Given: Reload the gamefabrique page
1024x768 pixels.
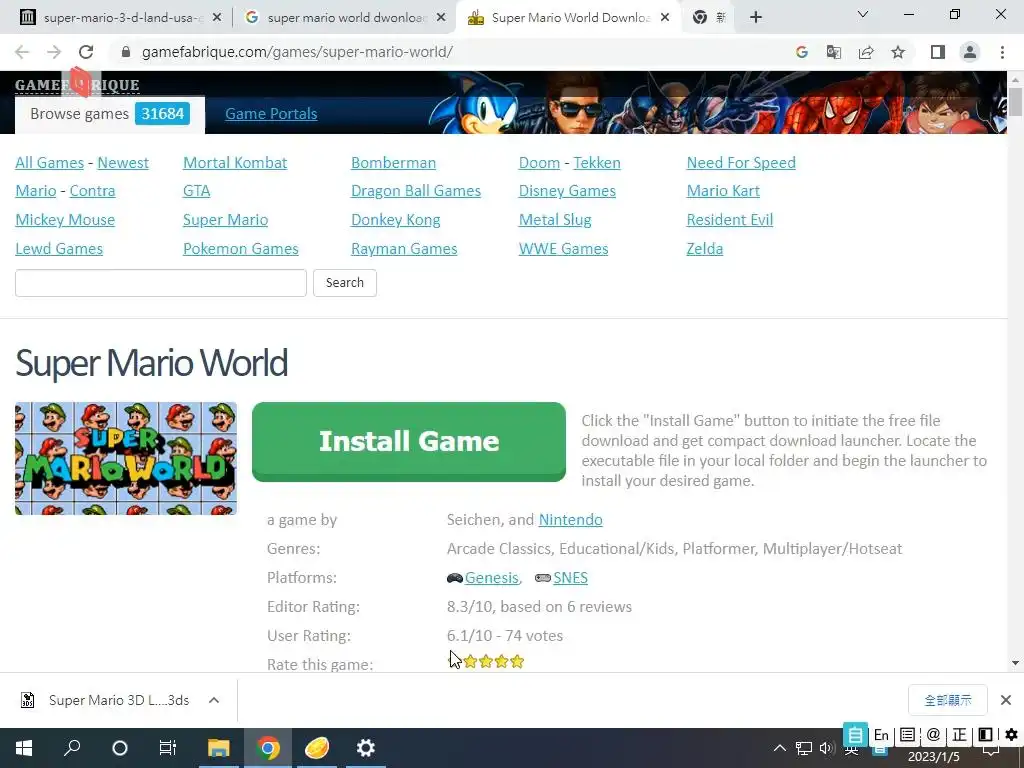Looking at the screenshot, I should pos(86,52).
